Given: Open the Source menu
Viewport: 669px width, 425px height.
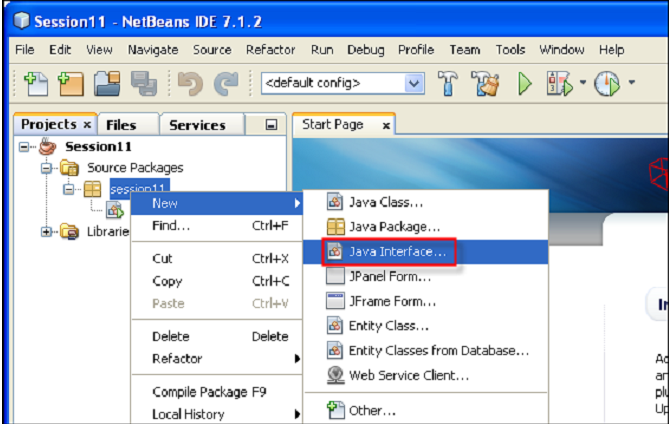Looking at the screenshot, I should (x=212, y=49).
